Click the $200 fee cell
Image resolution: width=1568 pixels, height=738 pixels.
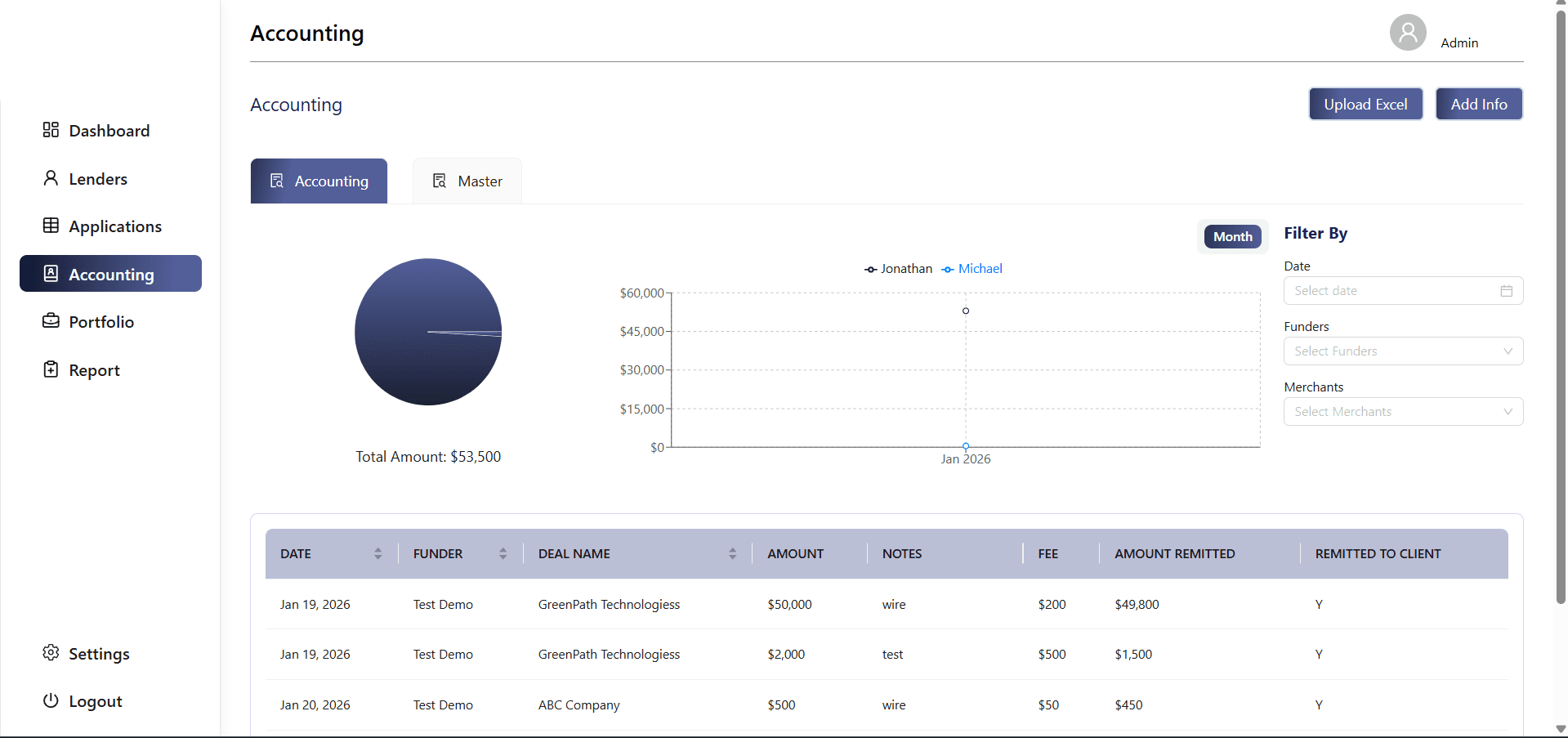coord(1052,604)
